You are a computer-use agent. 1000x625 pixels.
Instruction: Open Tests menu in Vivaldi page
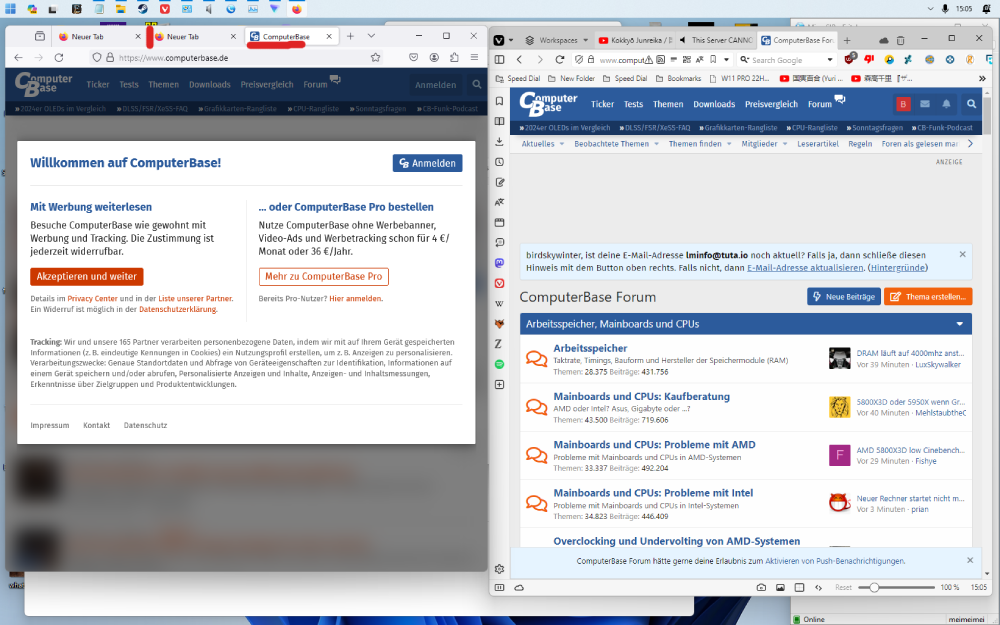[x=633, y=104]
